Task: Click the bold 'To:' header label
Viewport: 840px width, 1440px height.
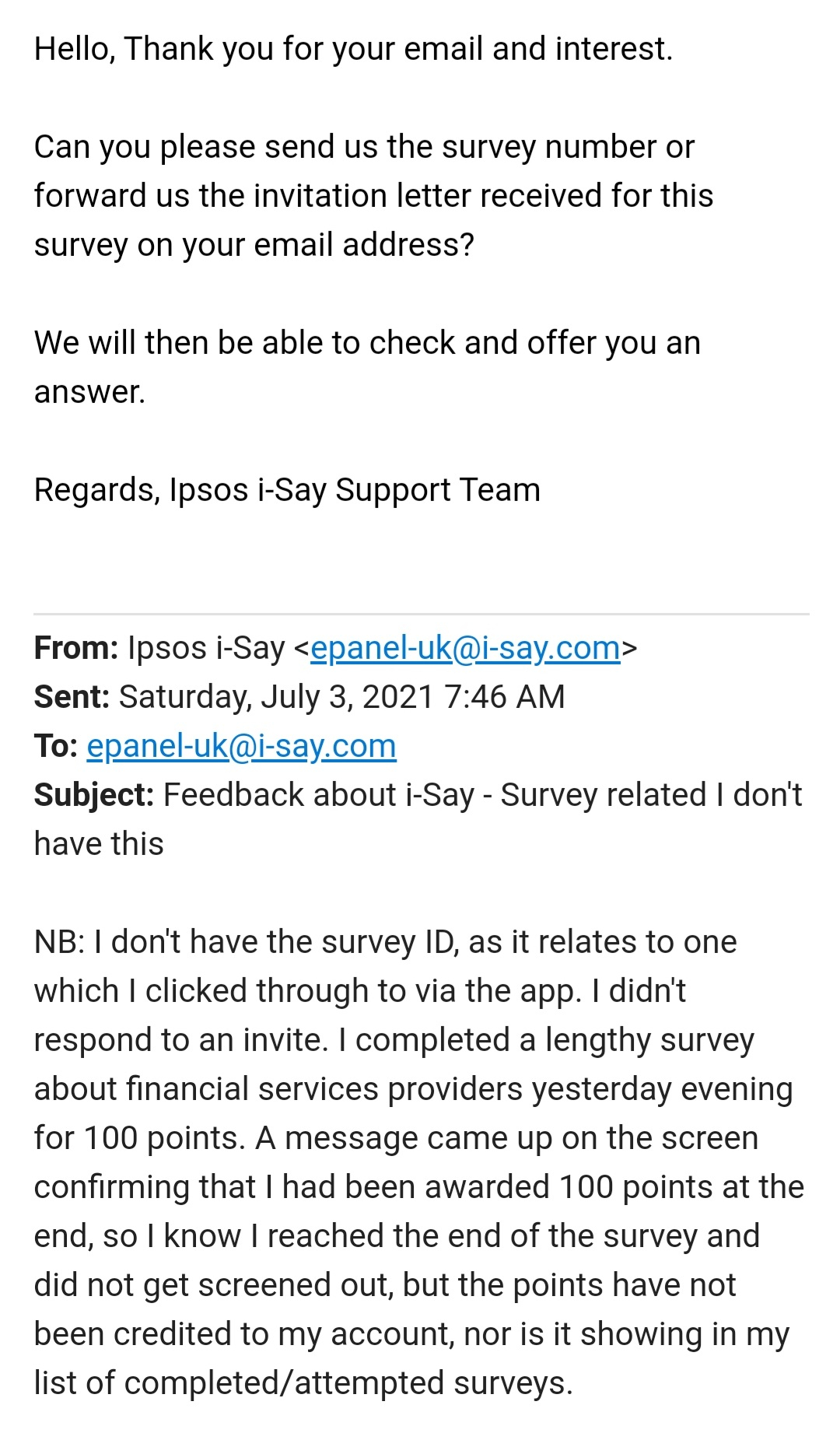Action: 56,746
